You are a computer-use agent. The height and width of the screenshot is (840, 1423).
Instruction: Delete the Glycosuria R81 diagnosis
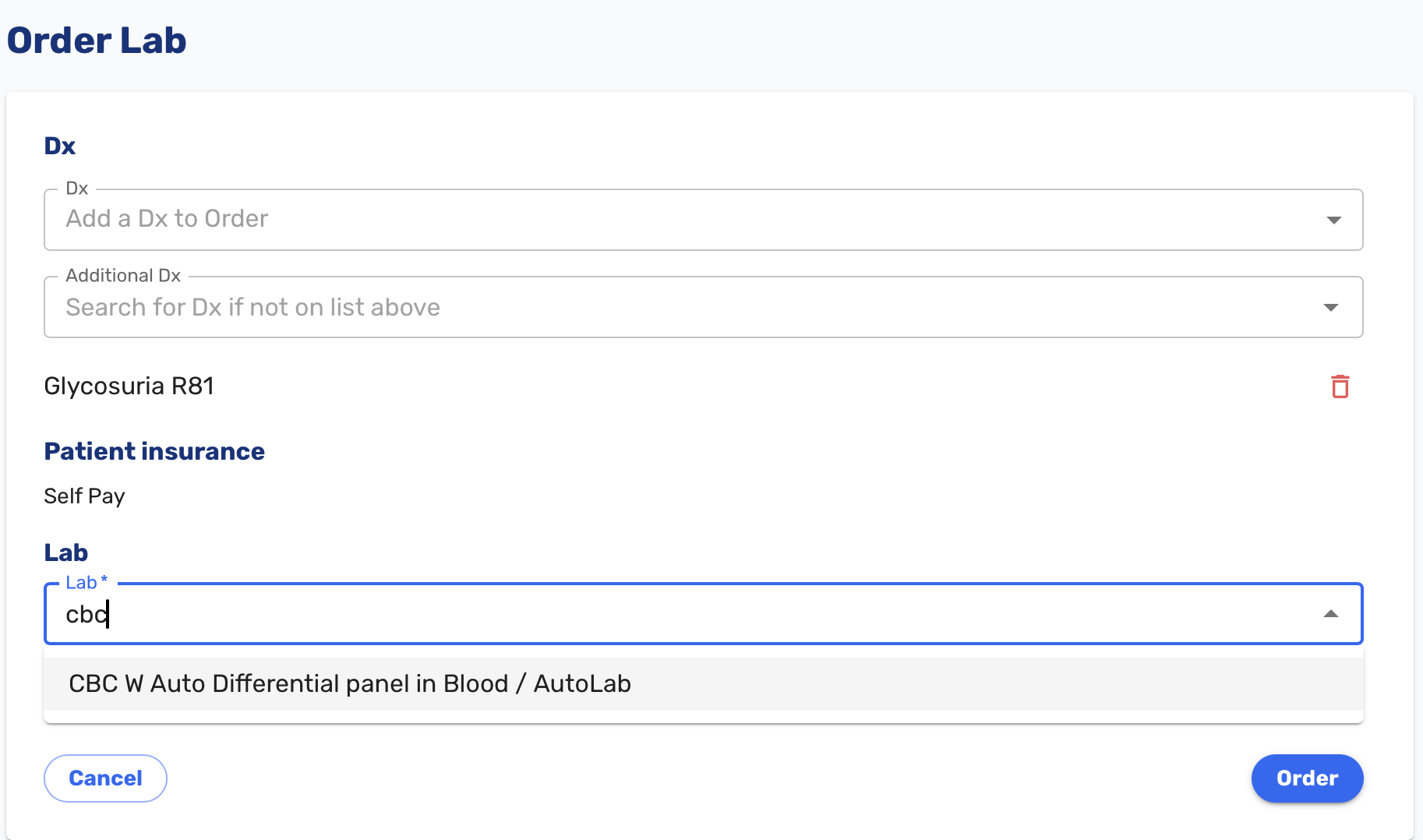[1340, 386]
